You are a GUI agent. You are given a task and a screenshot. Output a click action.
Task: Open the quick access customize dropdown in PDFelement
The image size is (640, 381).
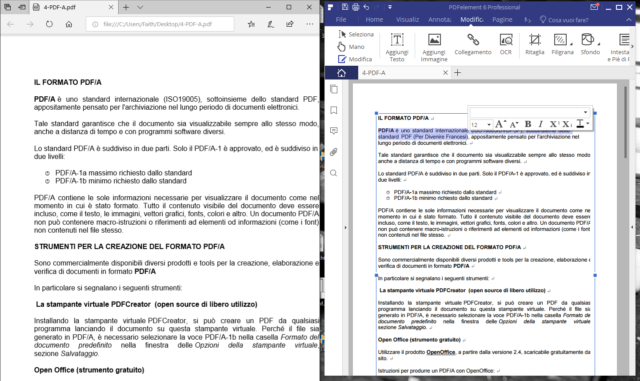click(x=390, y=7)
